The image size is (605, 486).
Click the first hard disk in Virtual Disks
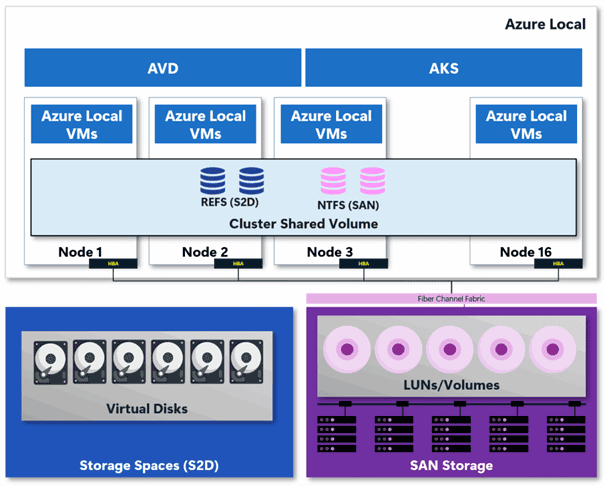pos(51,359)
